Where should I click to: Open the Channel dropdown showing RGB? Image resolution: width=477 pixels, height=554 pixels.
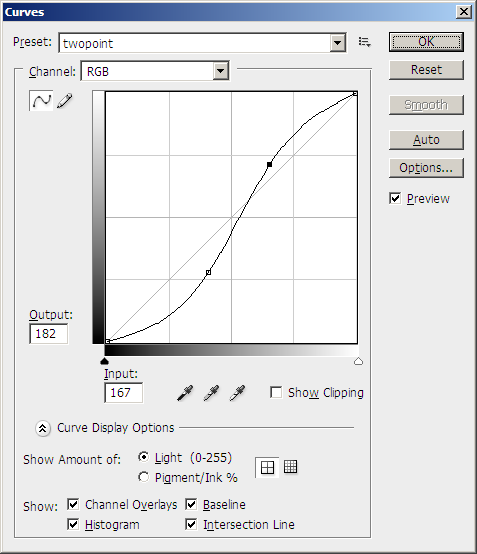(x=155, y=71)
